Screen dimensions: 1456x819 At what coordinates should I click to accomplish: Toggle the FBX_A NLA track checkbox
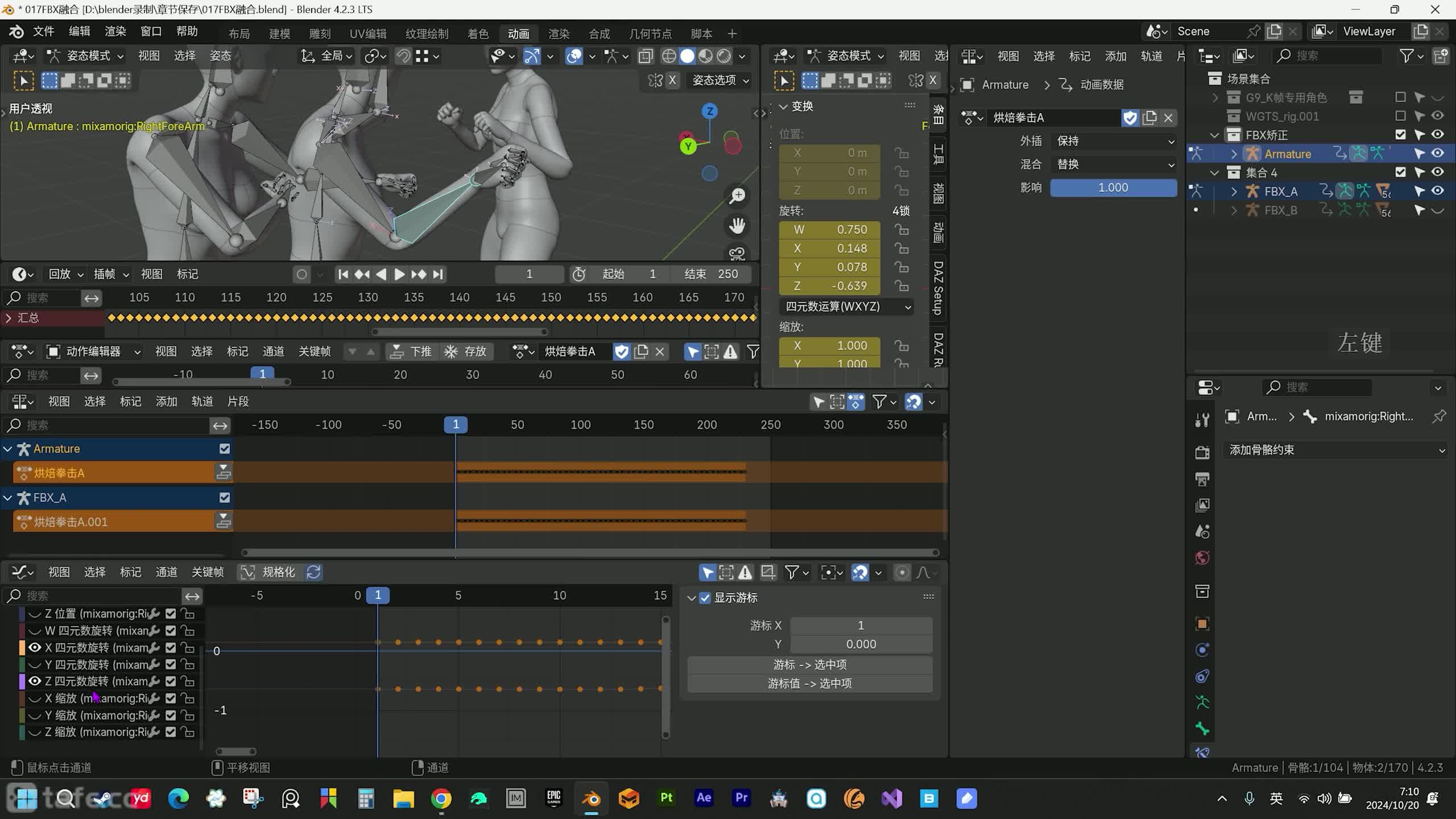point(225,498)
